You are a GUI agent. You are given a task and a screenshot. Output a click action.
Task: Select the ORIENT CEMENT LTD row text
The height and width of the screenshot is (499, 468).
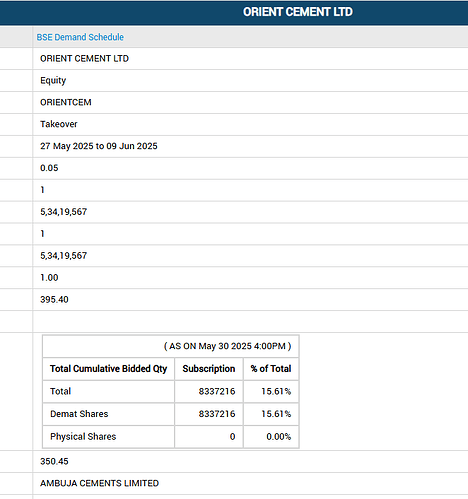[84, 59]
